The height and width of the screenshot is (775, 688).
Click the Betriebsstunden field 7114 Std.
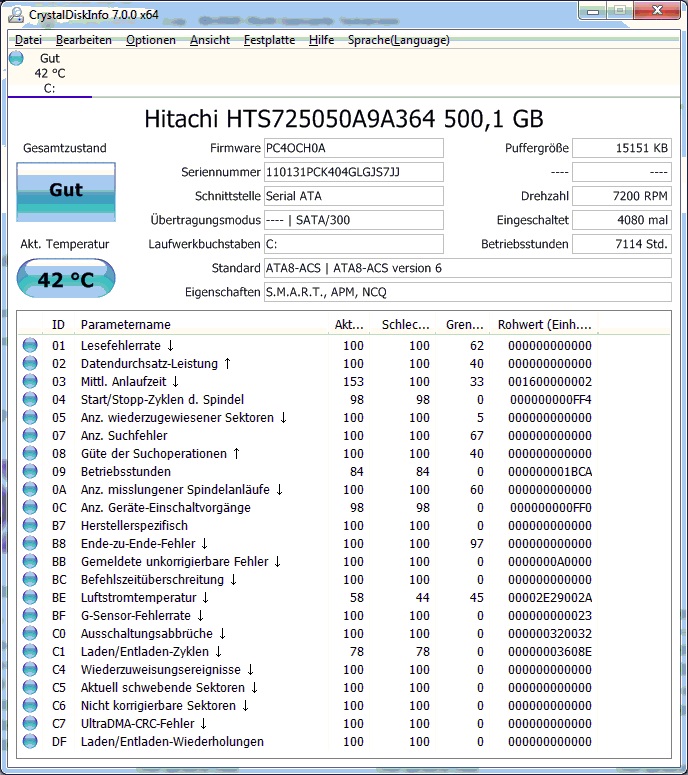pyautogui.click(x=622, y=244)
